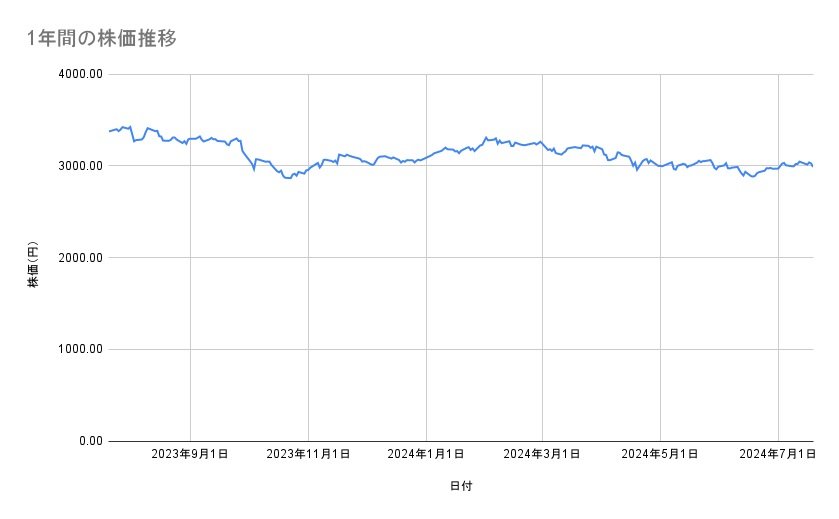
Task: Select the 2024年3月1日 date label
Action: [x=542, y=454]
